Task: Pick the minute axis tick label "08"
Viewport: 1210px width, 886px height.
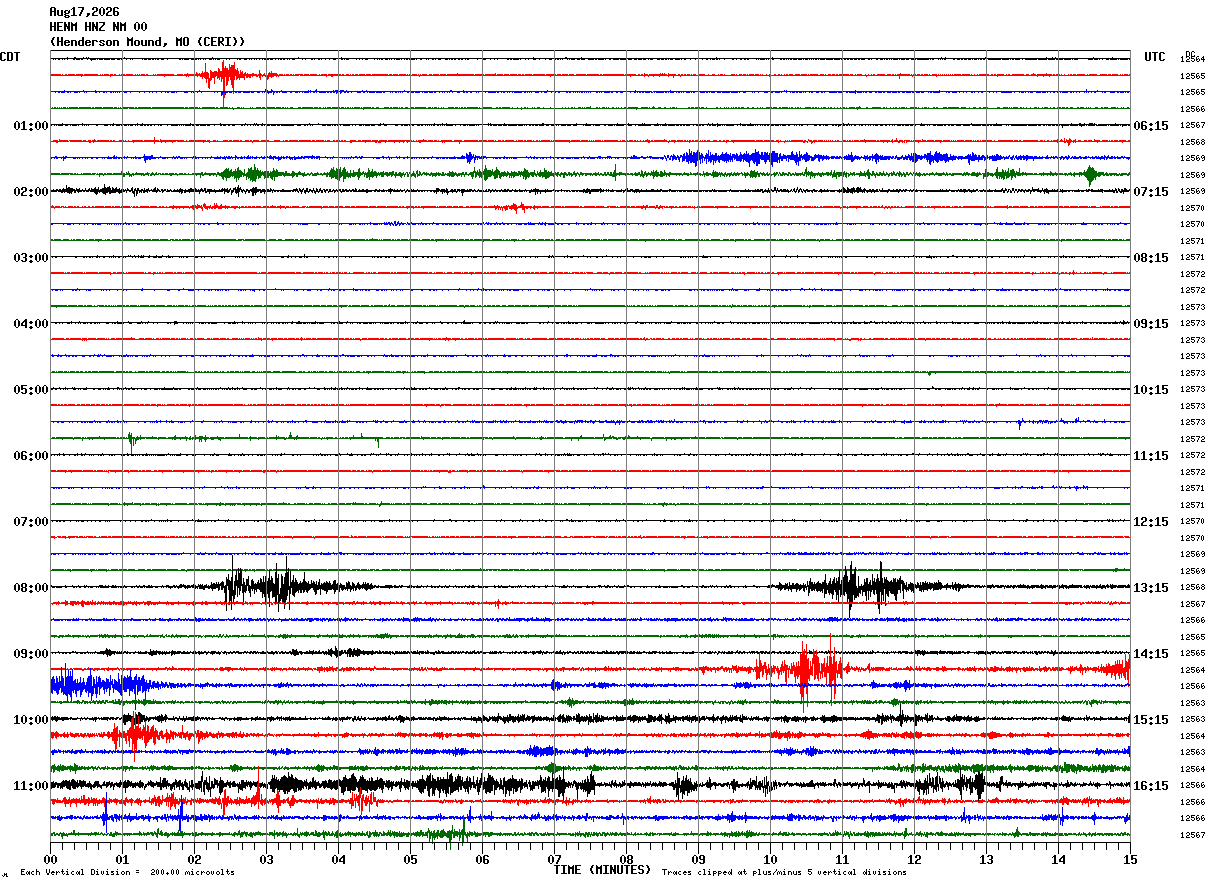Action: click(626, 859)
